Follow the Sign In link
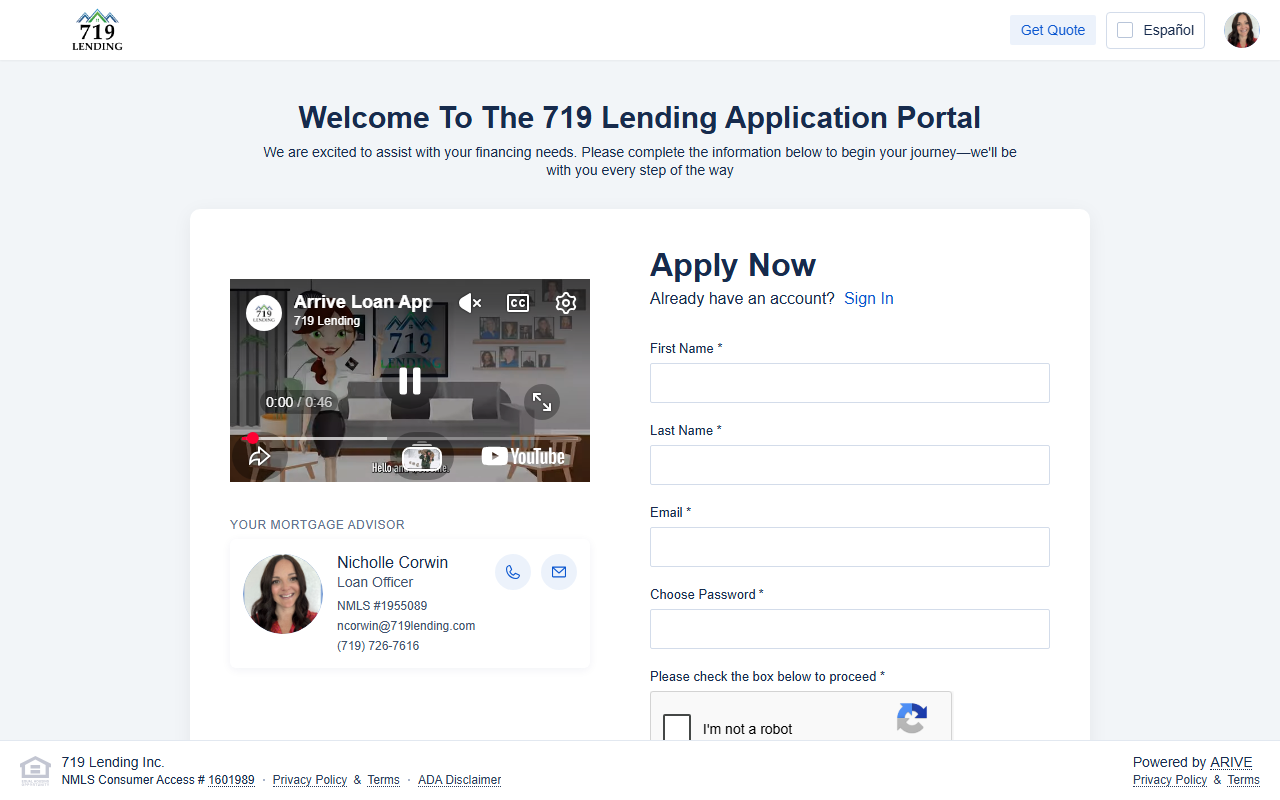The width and height of the screenshot is (1280, 800). coord(869,298)
